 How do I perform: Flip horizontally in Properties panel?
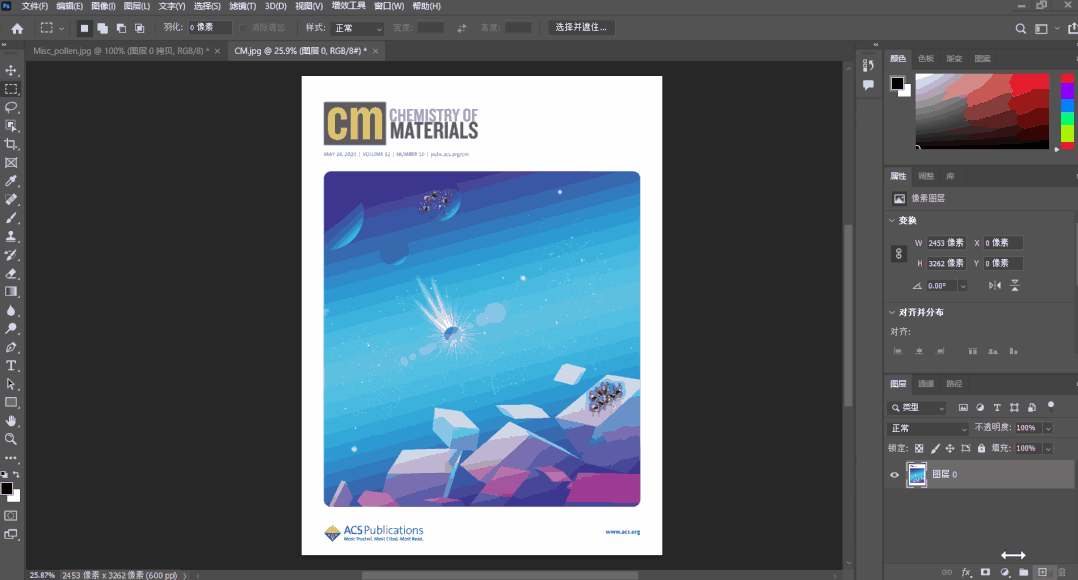click(995, 285)
